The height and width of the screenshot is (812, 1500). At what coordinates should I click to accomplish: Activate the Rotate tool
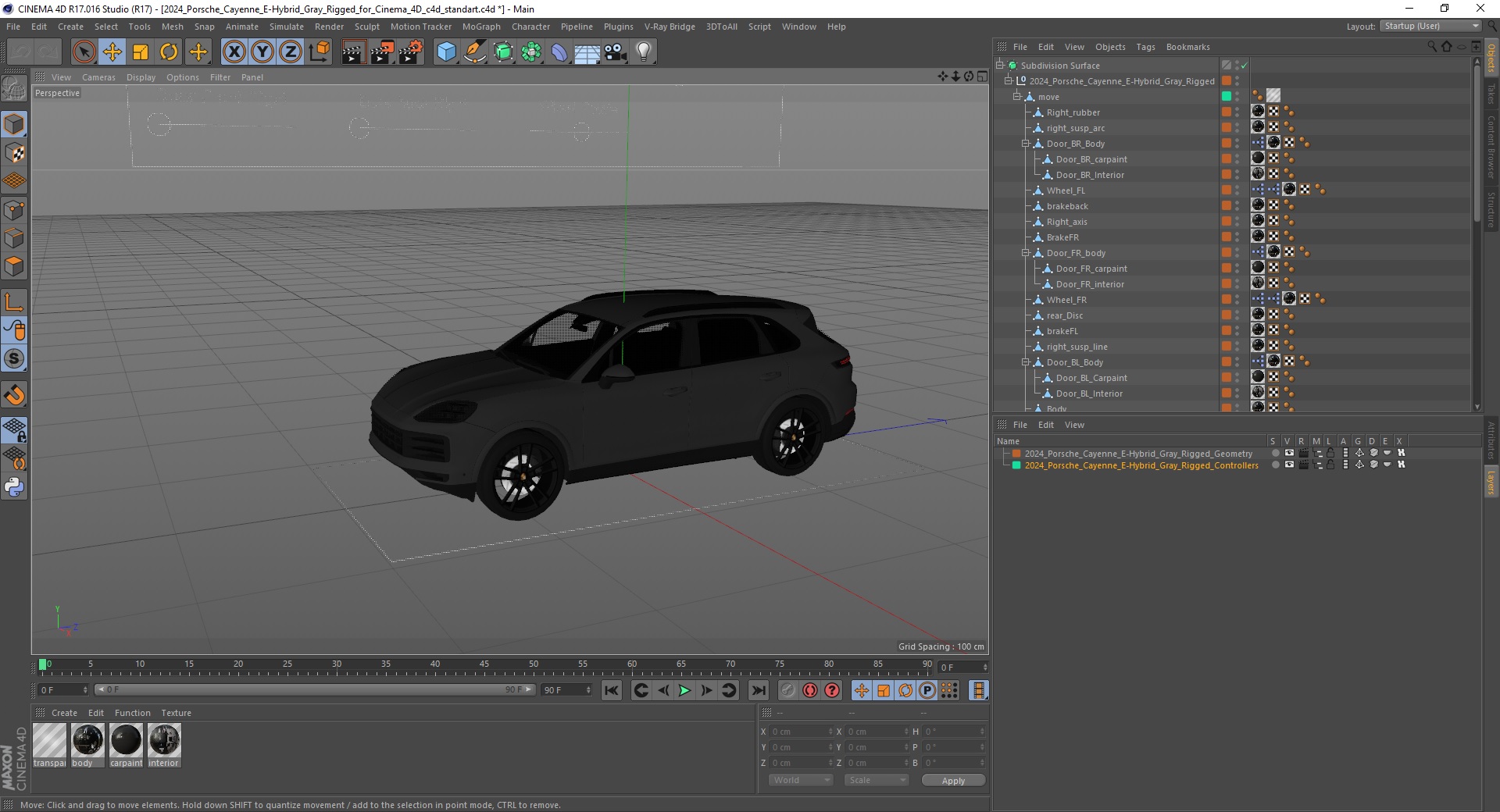tap(169, 52)
